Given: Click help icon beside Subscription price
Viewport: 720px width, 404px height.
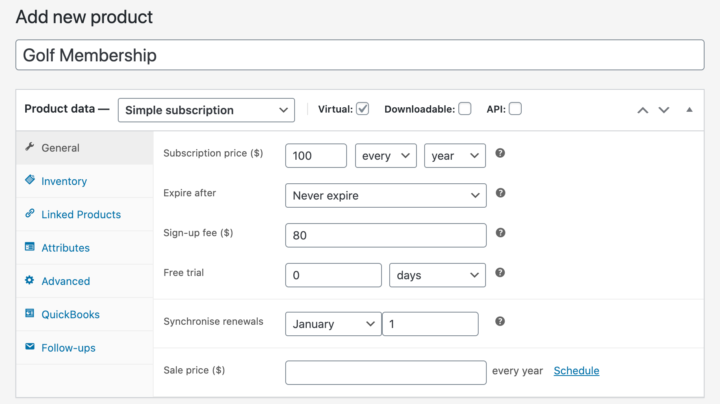Looking at the screenshot, I should click(500, 153).
